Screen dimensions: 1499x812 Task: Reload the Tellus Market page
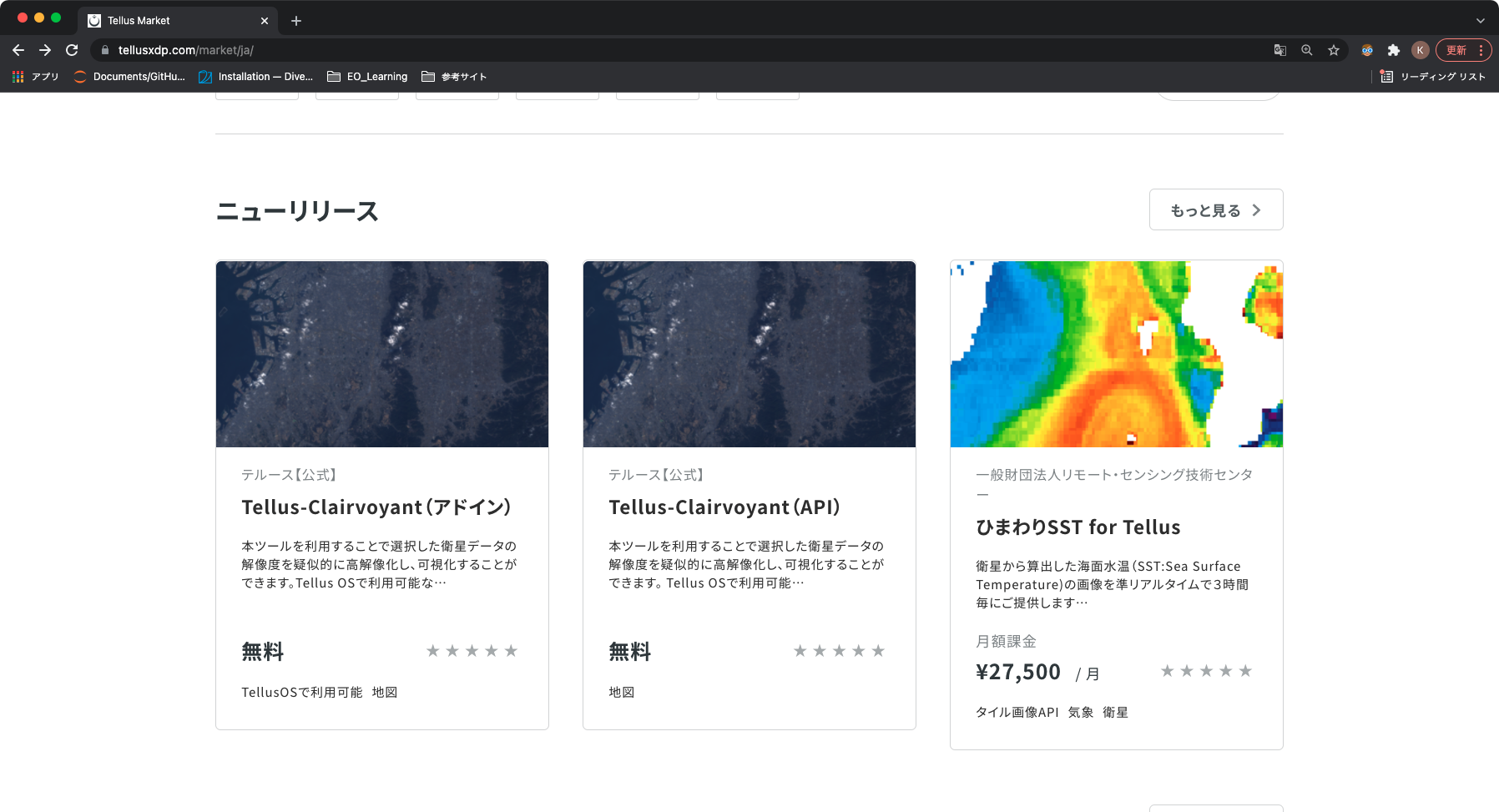(72, 50)
